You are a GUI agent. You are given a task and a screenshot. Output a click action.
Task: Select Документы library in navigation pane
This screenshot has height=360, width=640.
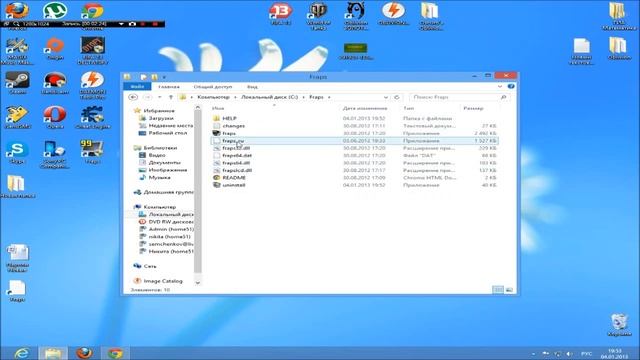(x=164, y=162)
